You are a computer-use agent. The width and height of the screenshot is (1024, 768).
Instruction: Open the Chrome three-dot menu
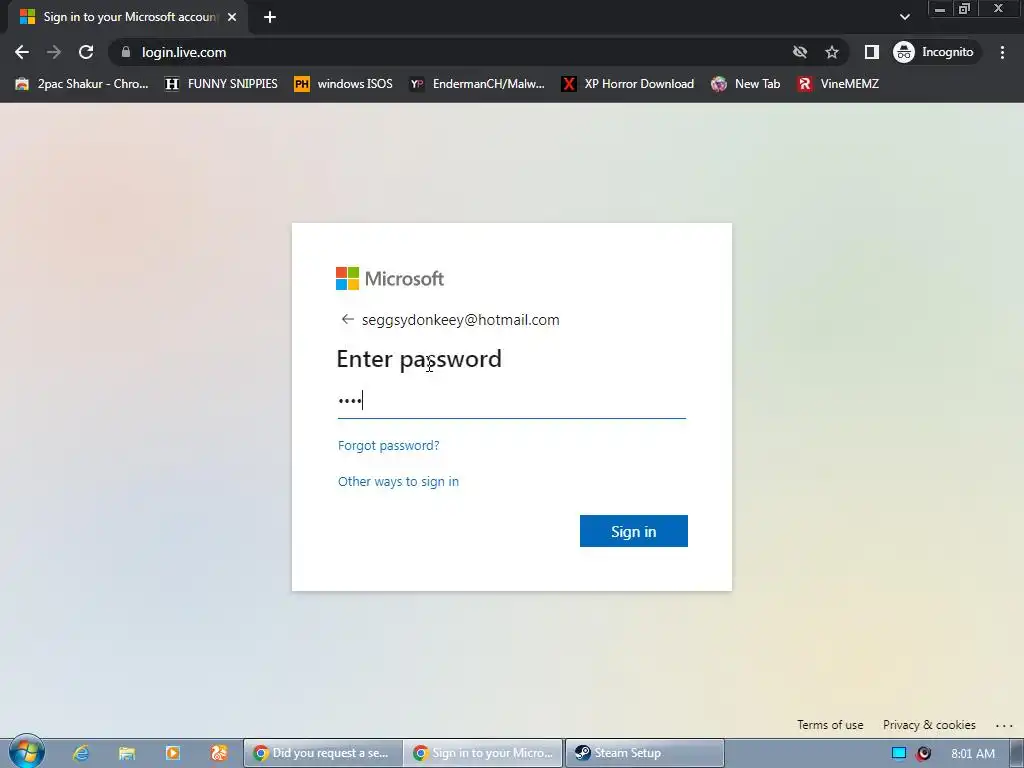pos(1002,52)
